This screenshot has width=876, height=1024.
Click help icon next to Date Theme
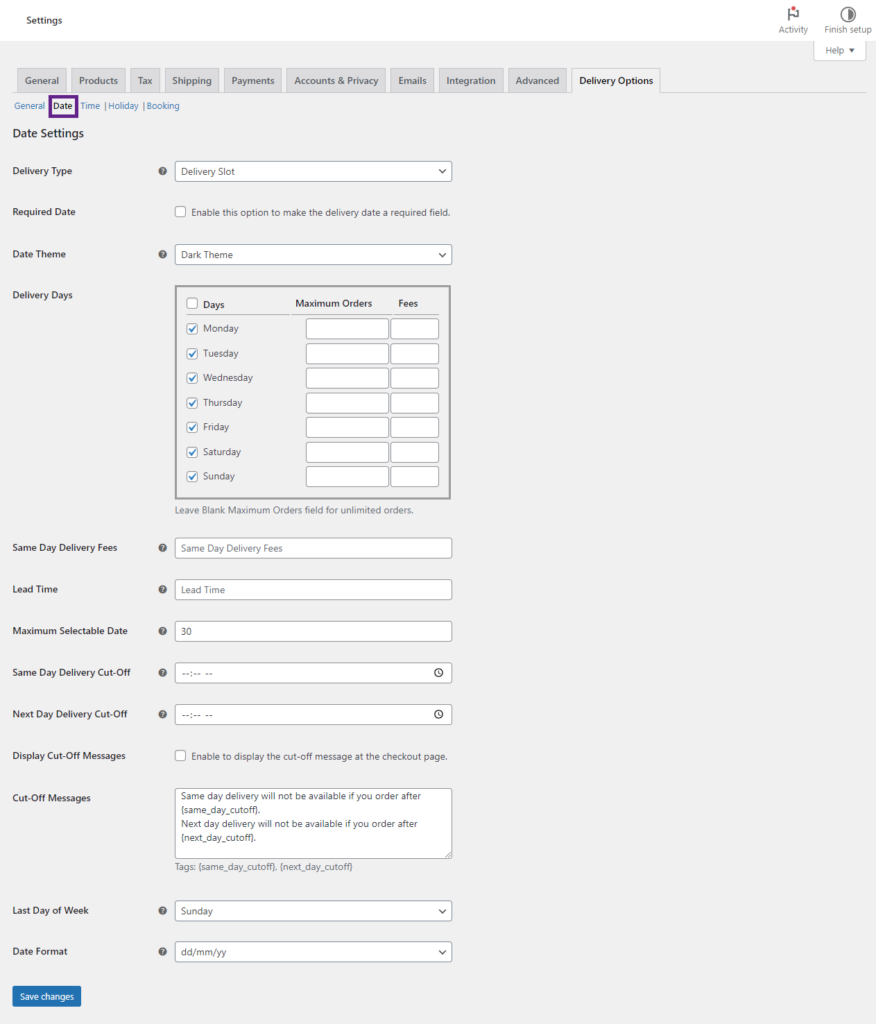pyautogui.click(x=163, y=255)
